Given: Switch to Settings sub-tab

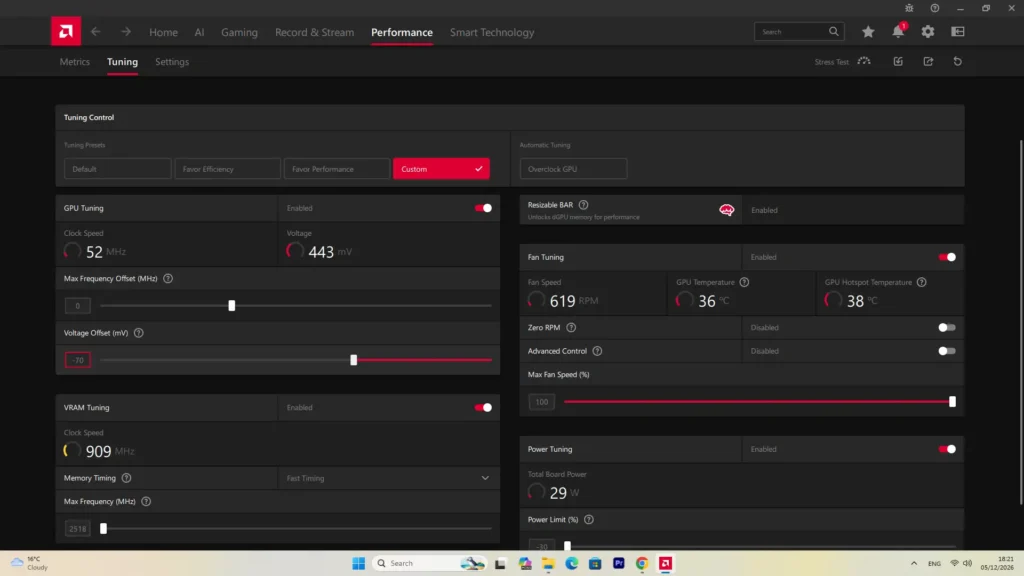Looking at the screenshot, I should 172,61.
